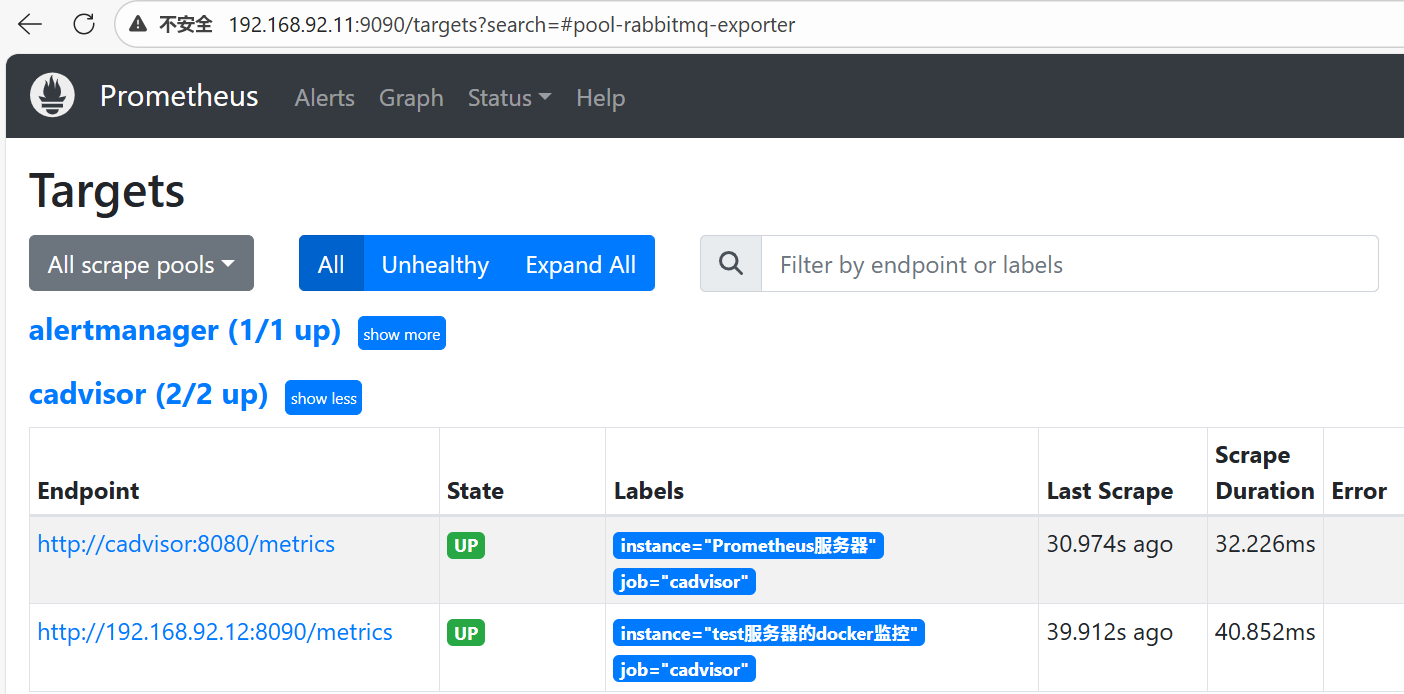Click the 40.852ms duration value

click(1265, 632)
